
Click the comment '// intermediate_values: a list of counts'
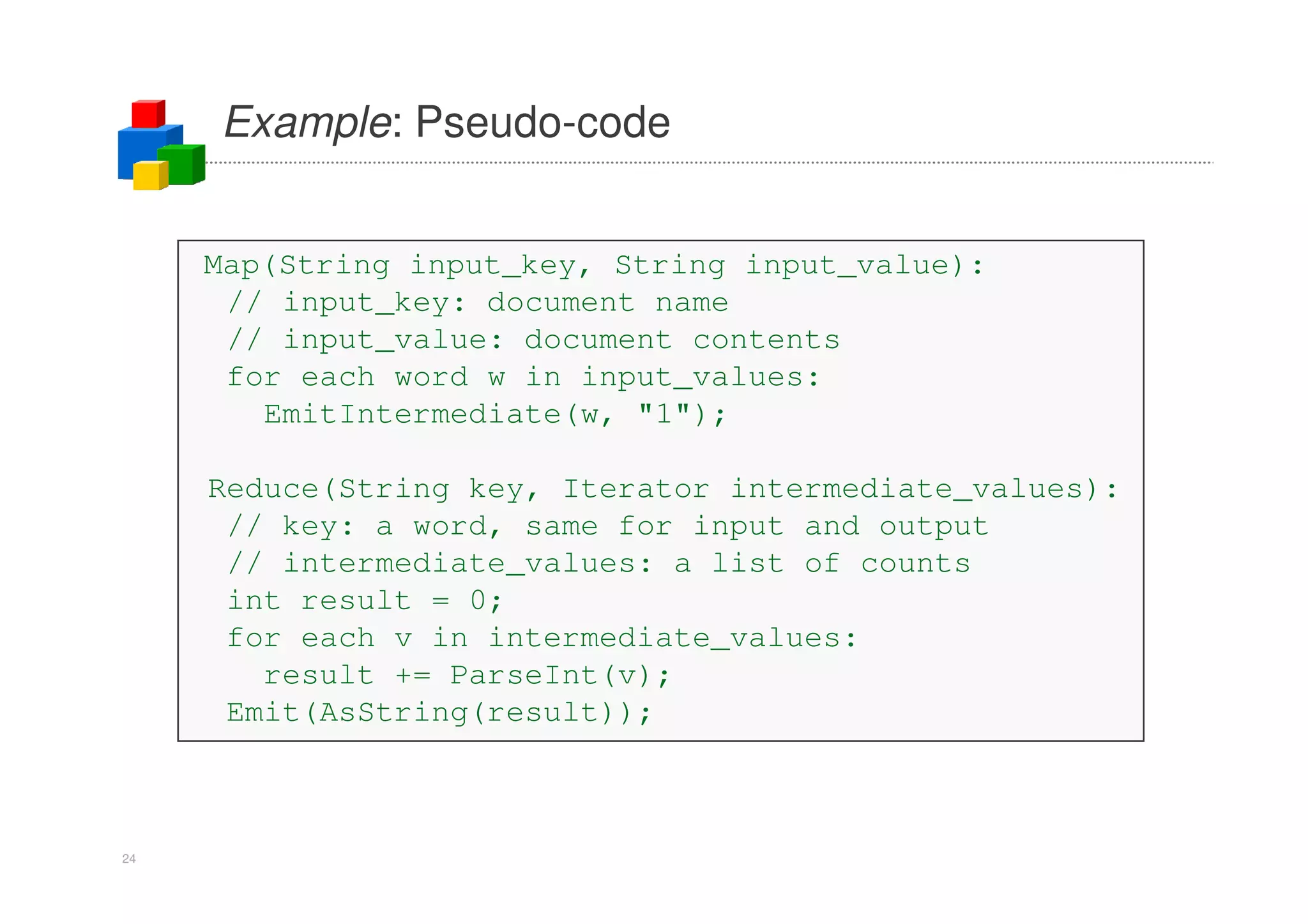coord(599,564)
